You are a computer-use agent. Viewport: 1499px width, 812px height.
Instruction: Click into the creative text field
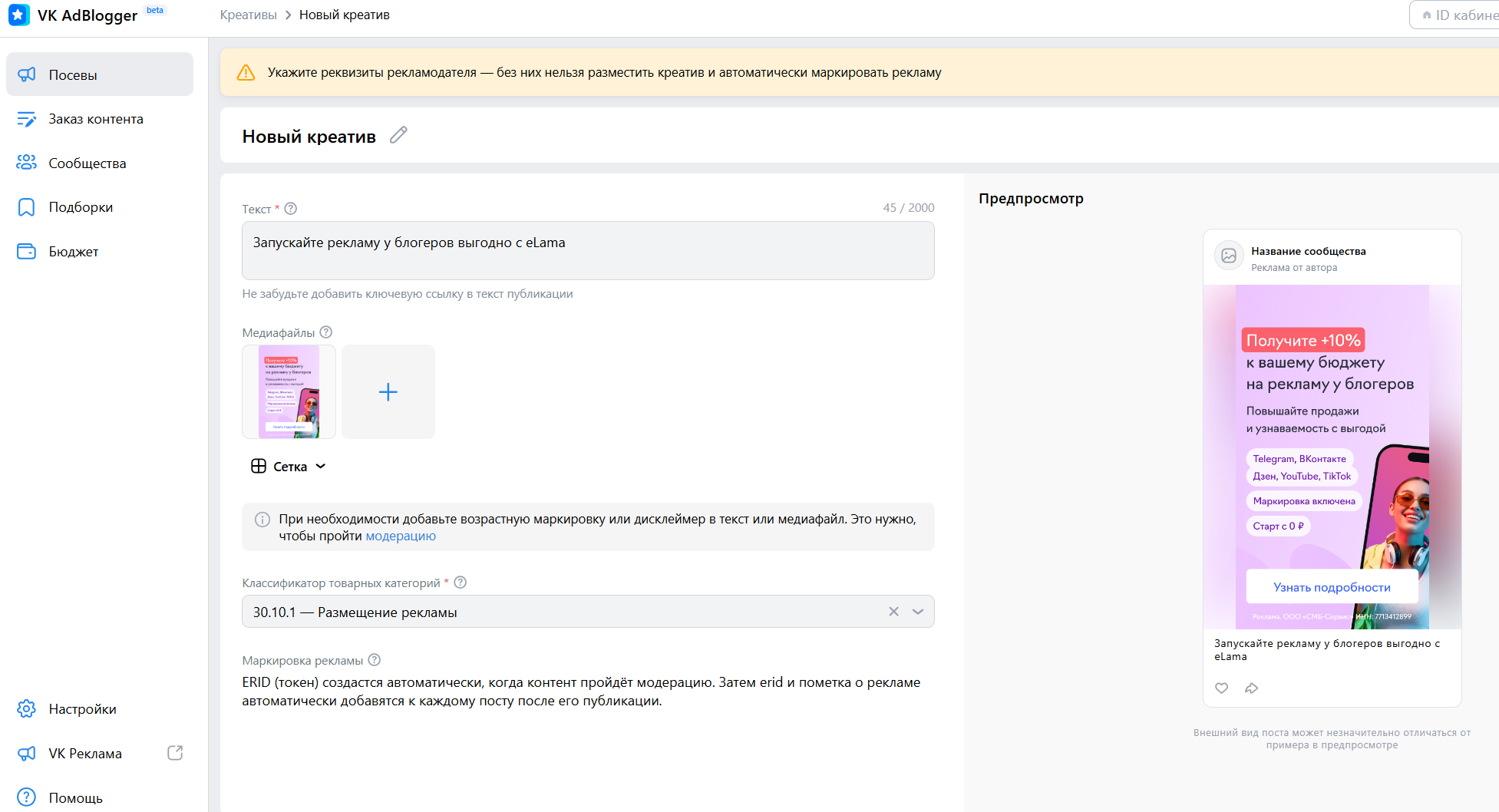click(588, 251)
